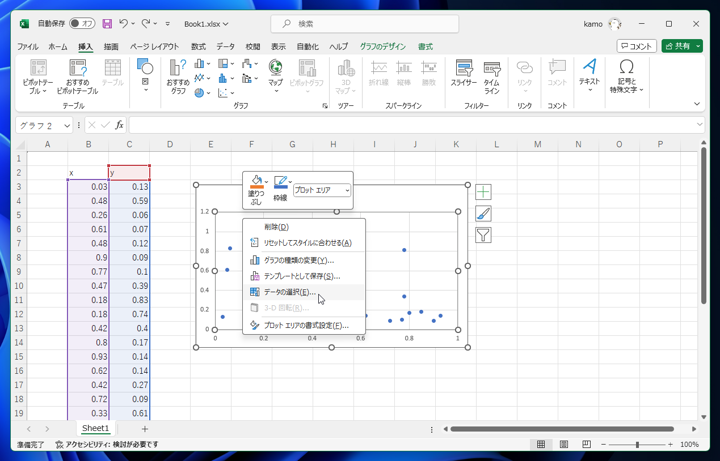Image resolution: width=720 pixels, height=461 pixels.
Task: Expand the Name Box dropdown
Action: [67, 125]
